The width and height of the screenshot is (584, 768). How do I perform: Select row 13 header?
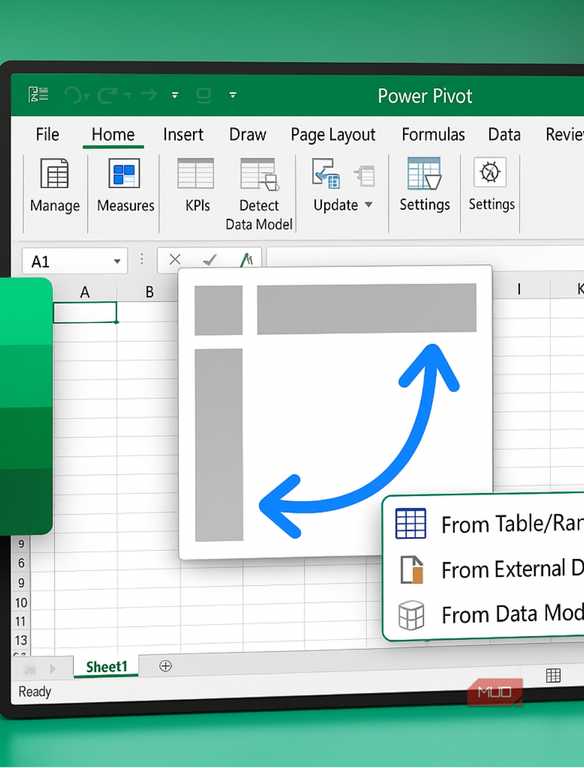(21, 640)
